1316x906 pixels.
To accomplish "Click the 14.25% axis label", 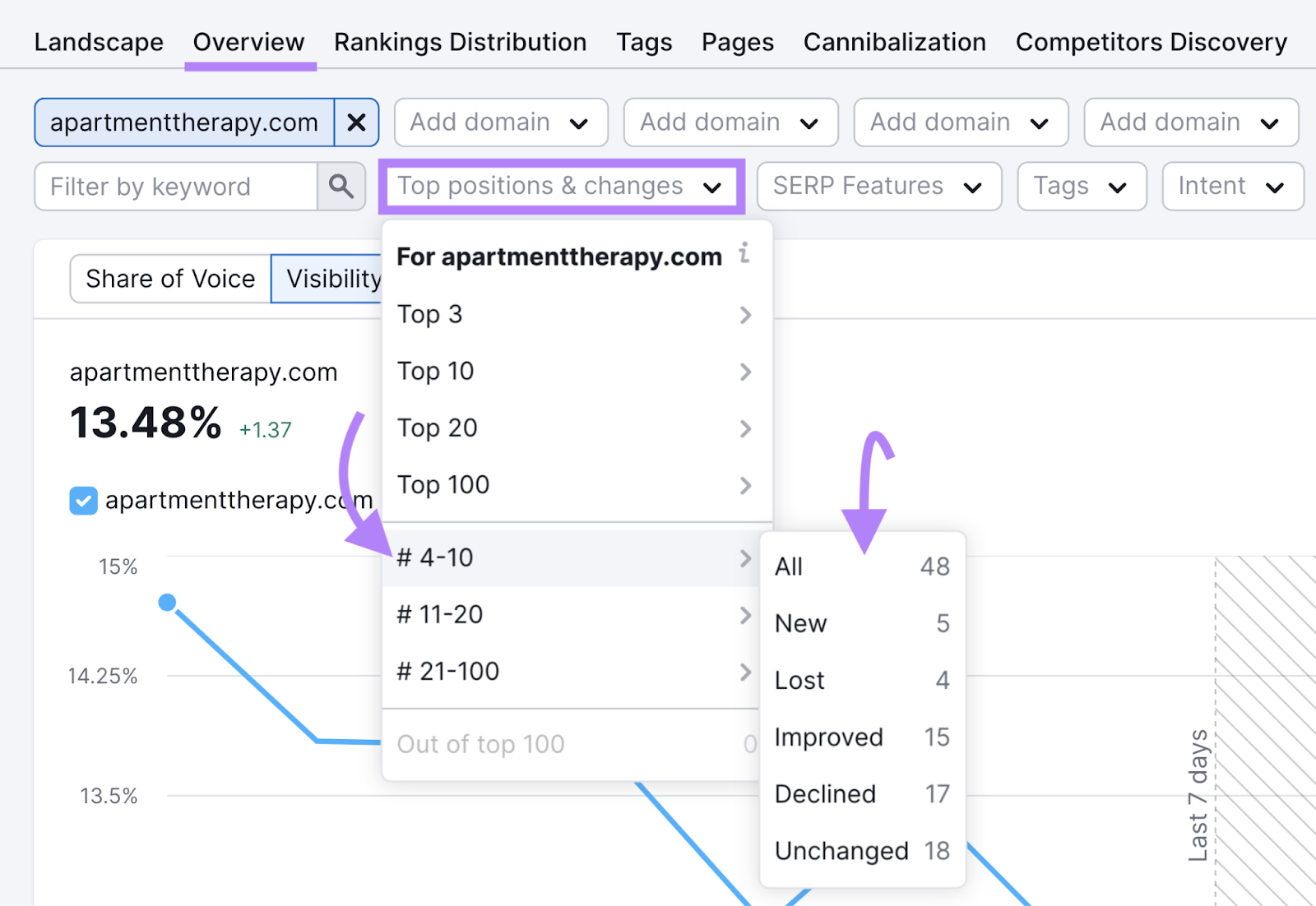I will 103,676.
